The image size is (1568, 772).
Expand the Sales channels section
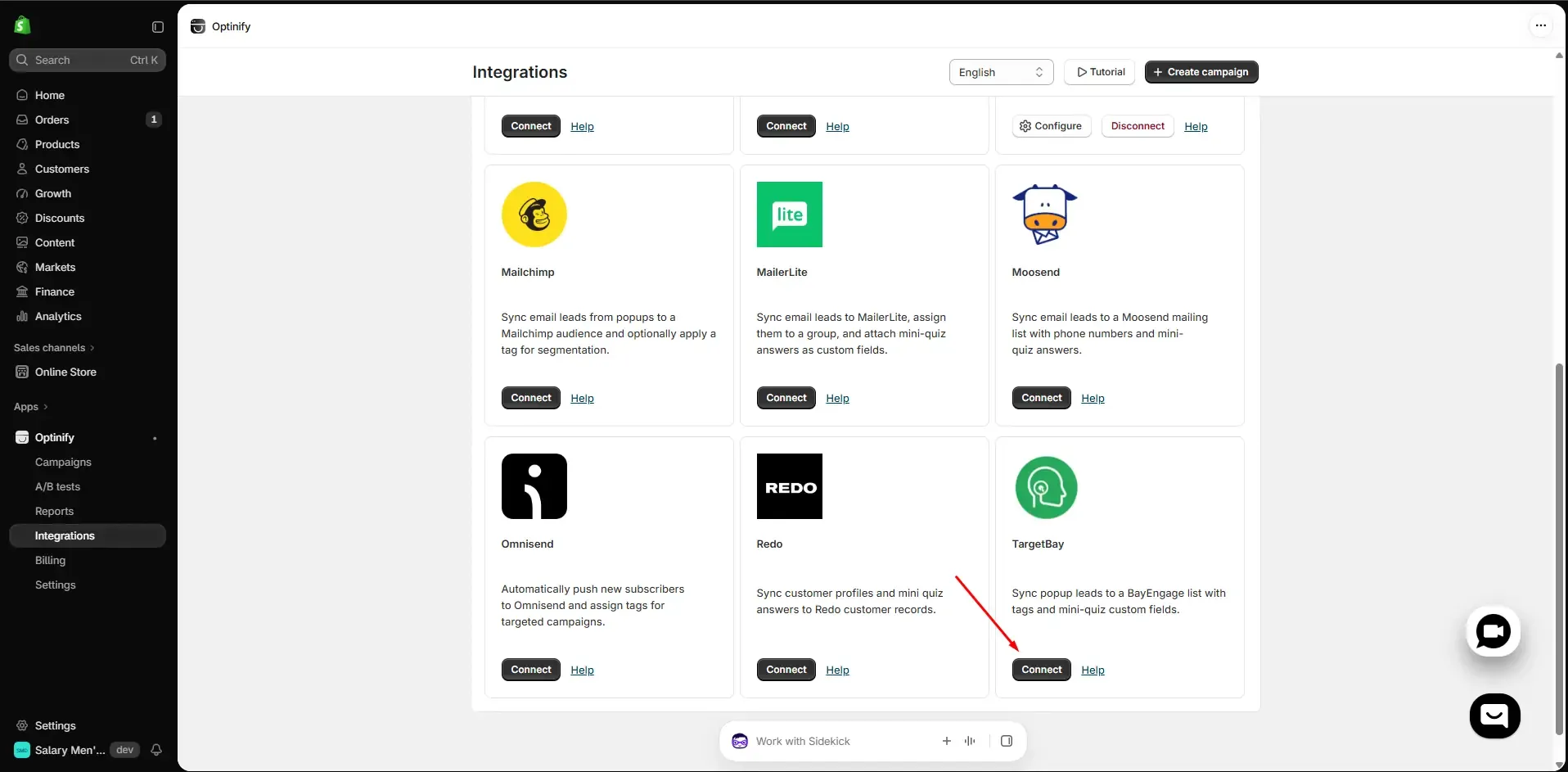point(54,348)
